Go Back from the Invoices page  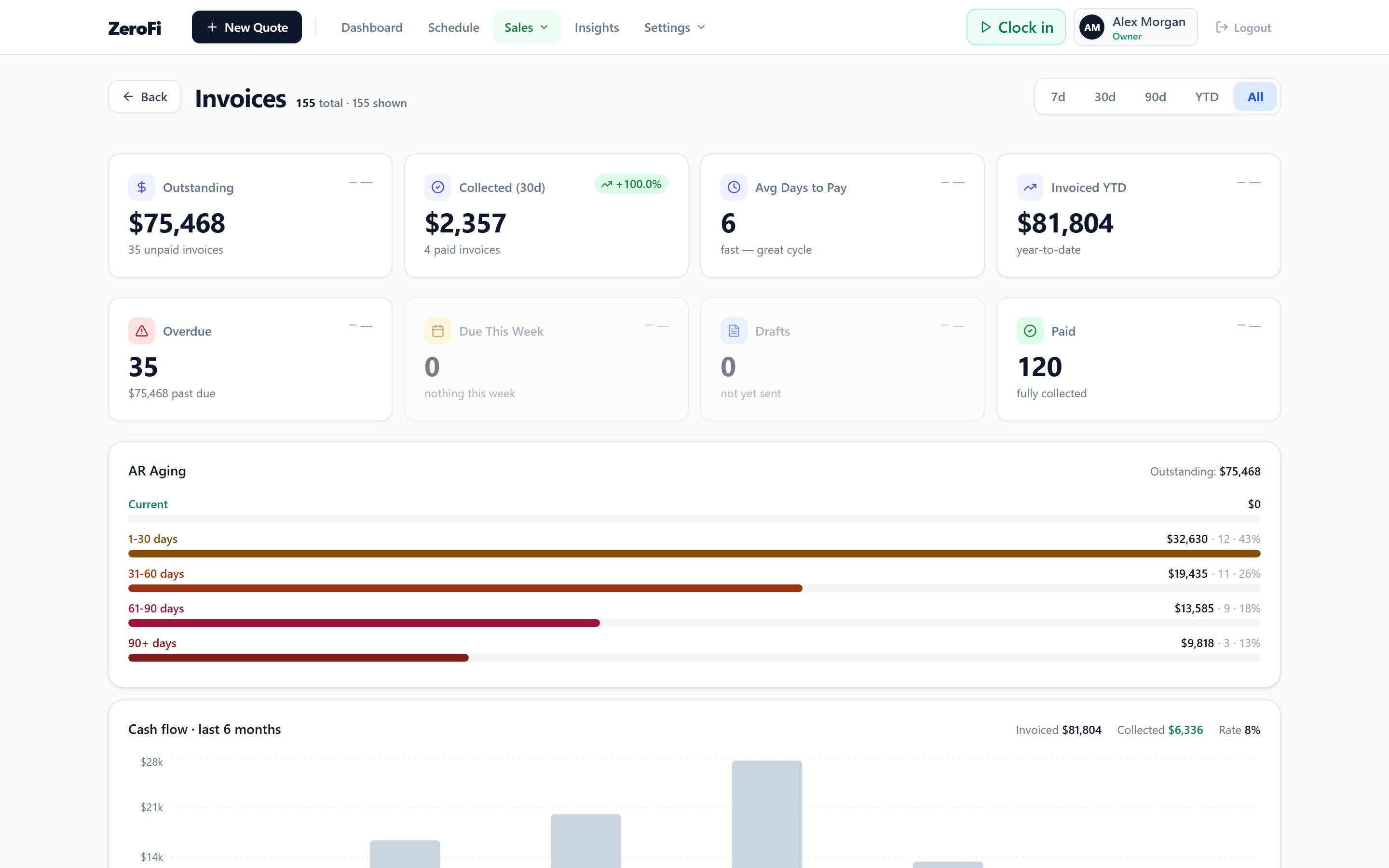tap(145, 96)
